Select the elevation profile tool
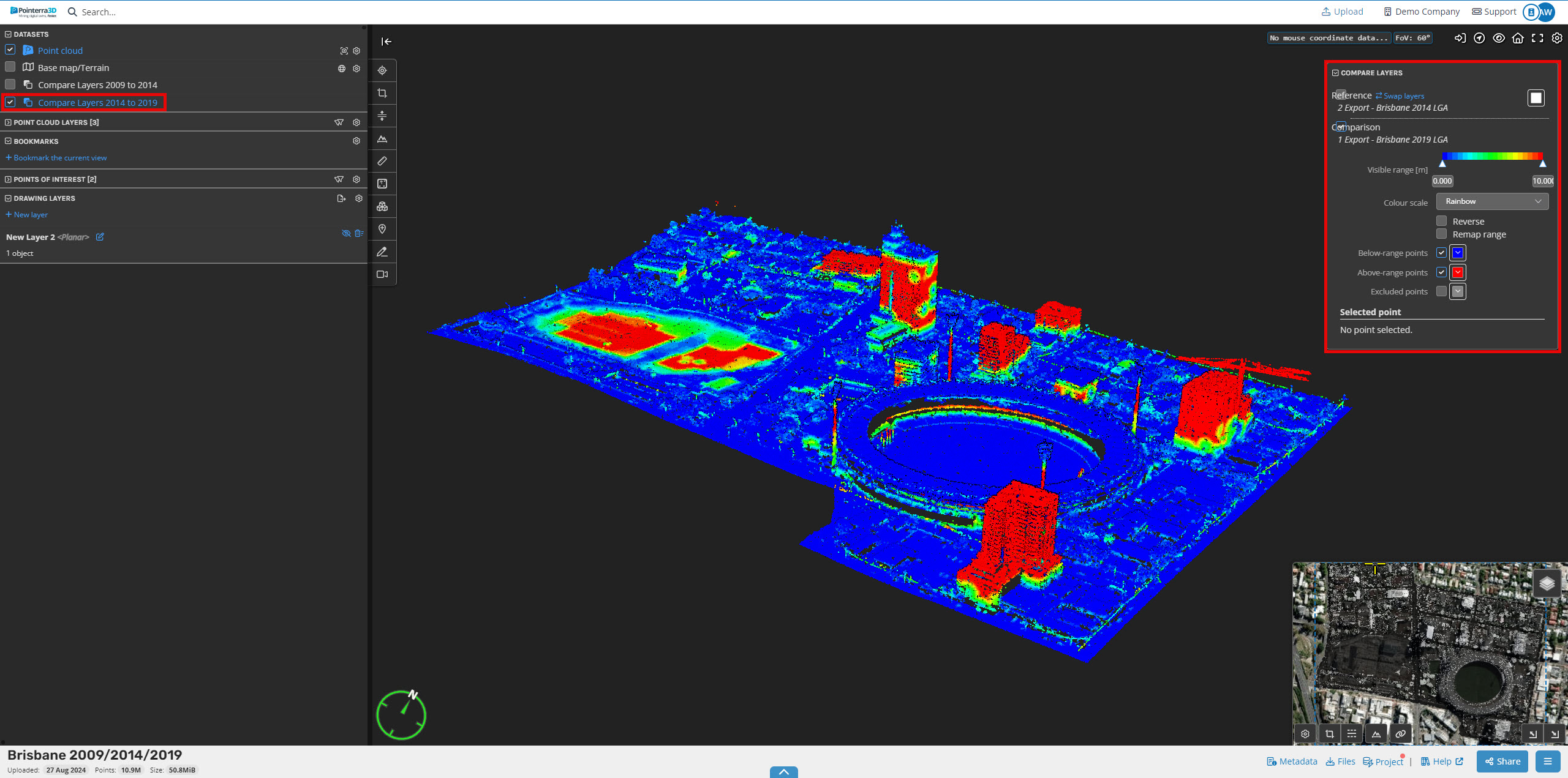The width and height of the screenshot is (1568, 778). [382, 139]
